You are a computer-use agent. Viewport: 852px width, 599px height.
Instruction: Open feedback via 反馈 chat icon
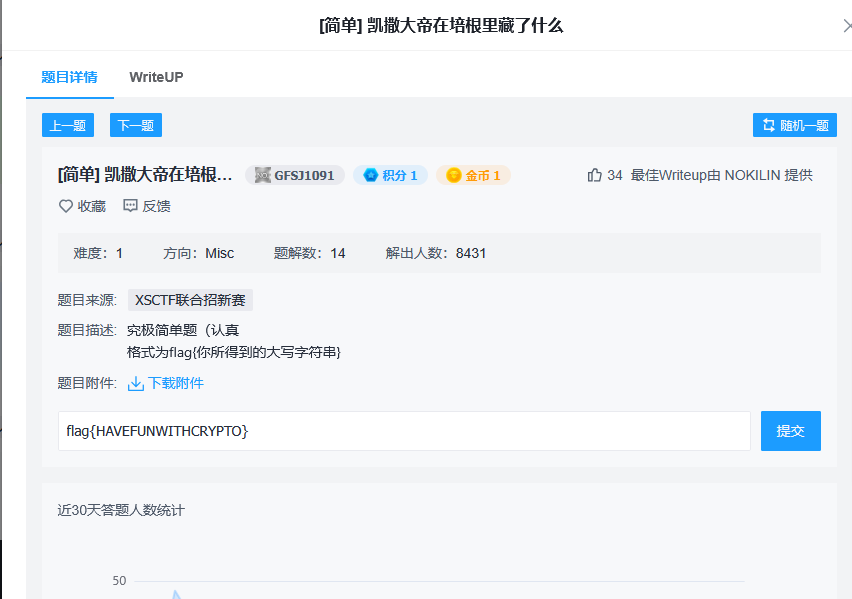point(130,205)
